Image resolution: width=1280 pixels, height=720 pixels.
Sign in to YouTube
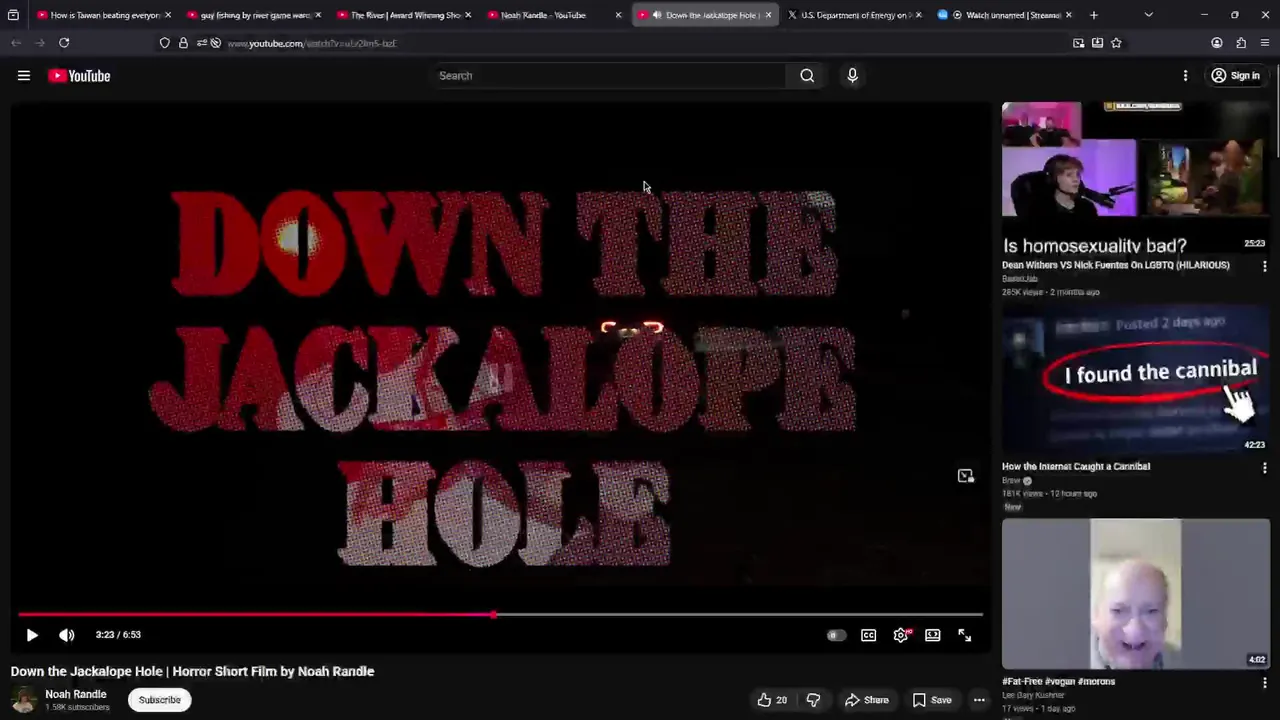1236,76
